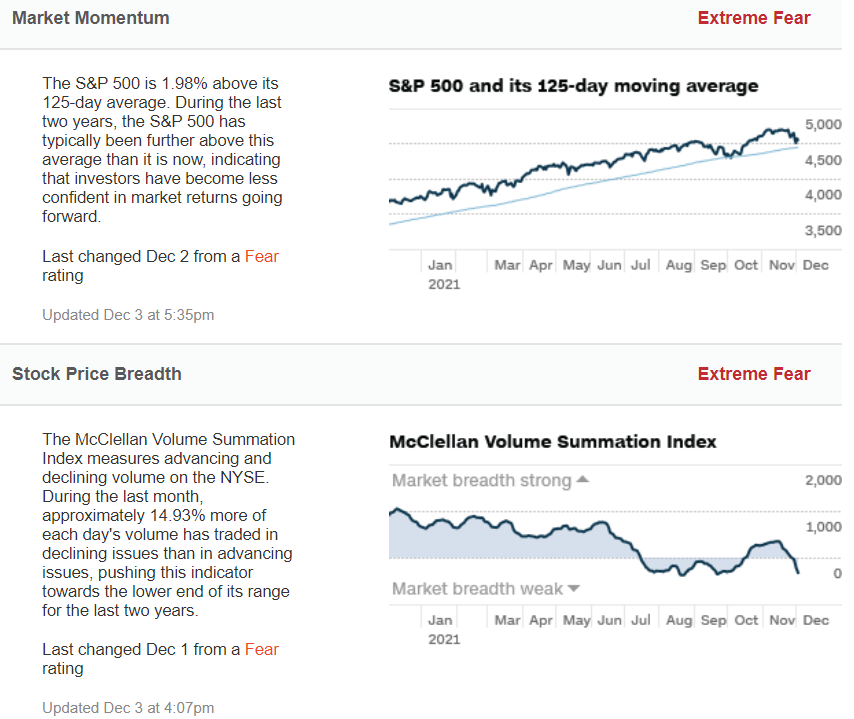Click the Updated Dec 3 at 4:07pm timestamp
The image size is (854, 719).
pos(128,708)
